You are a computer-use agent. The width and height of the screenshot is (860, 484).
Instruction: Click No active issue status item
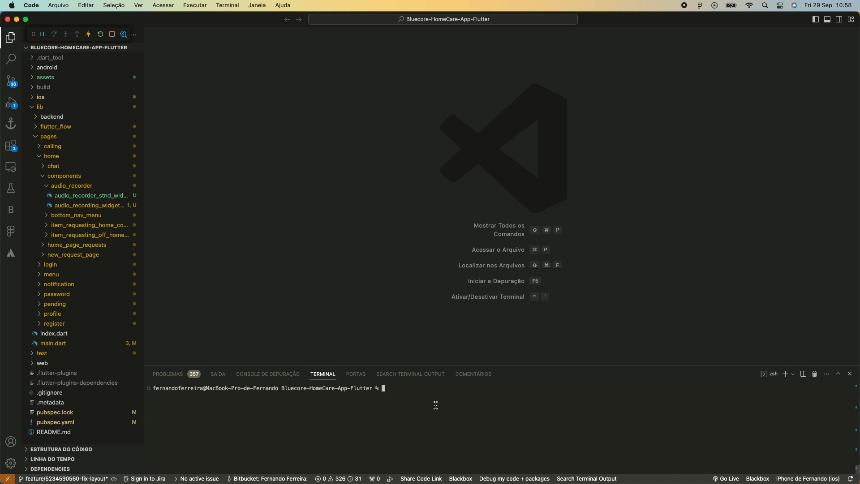pos(196,479)
